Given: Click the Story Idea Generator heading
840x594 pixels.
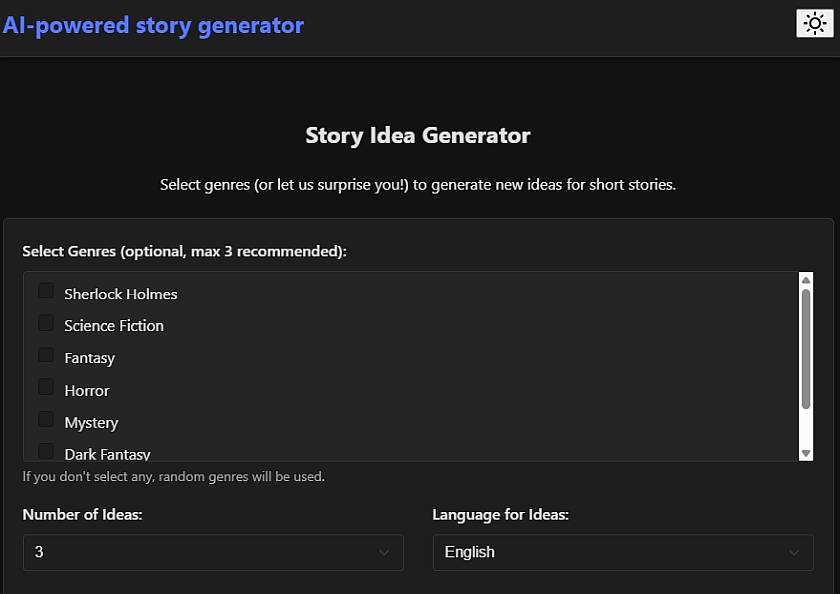Looking at the screenshot, I should click(x=418, y=135).
